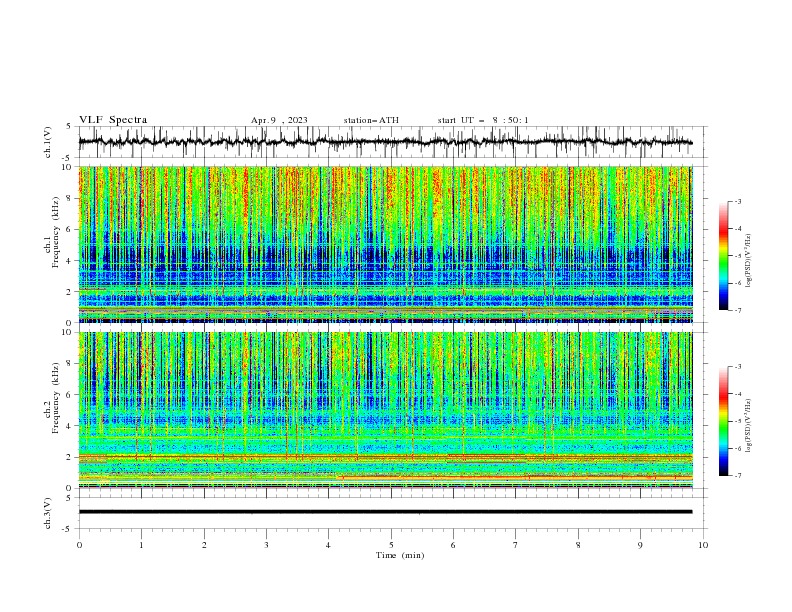
Task: Click time axis tick label "3"
Action: (266, 545)
